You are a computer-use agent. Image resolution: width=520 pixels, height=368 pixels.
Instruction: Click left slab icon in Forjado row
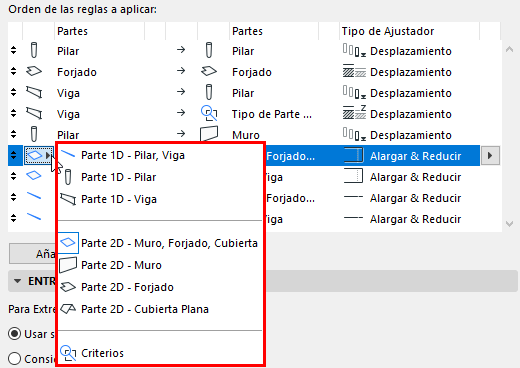point(34,71)
